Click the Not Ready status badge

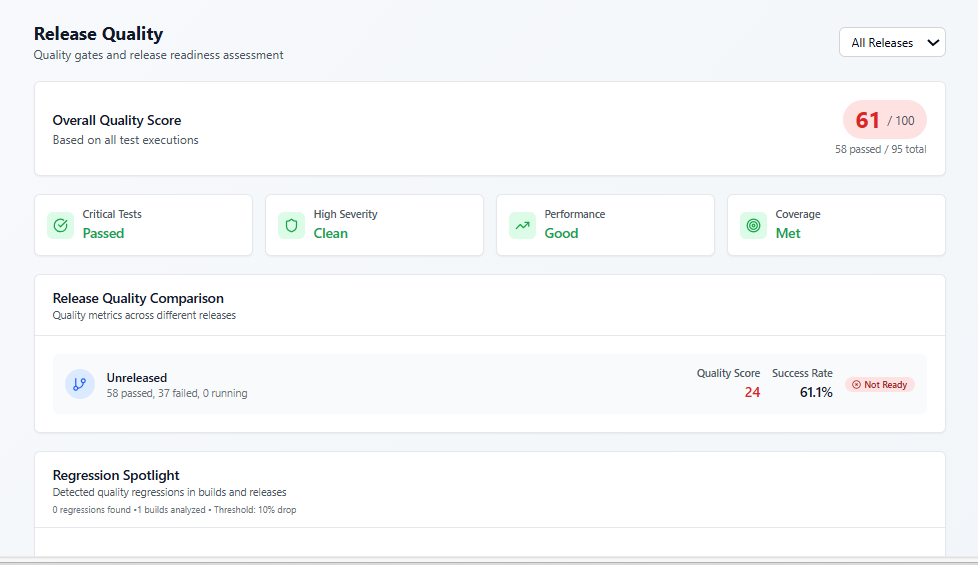click(x=880, y=385)
